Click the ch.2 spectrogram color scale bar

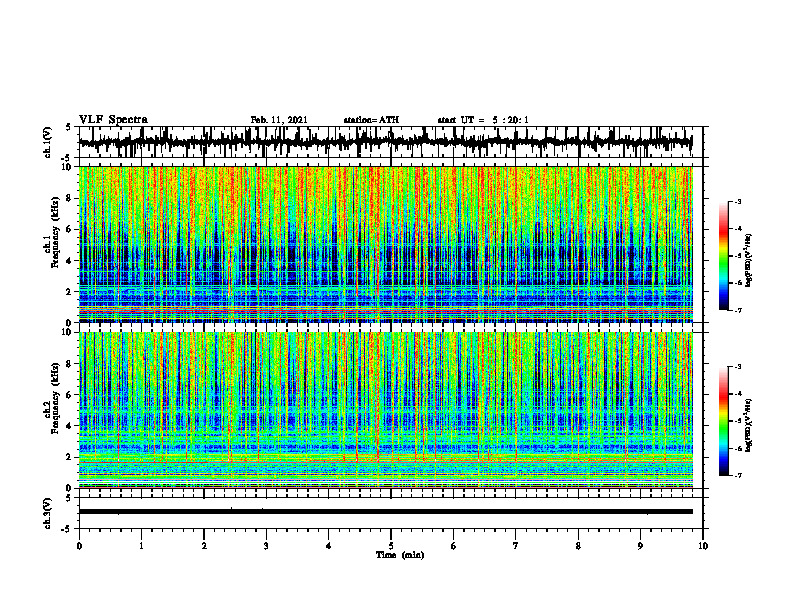click(x=724, y=421)
